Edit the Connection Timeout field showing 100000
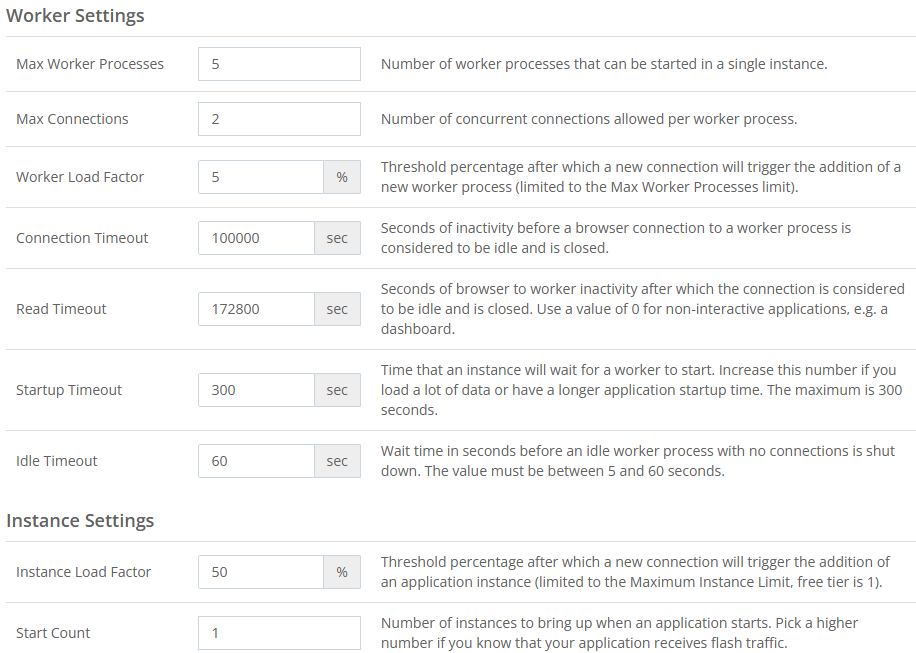Image resolution: width=916 pixels, height=653 pixels. tap(256, 238)
